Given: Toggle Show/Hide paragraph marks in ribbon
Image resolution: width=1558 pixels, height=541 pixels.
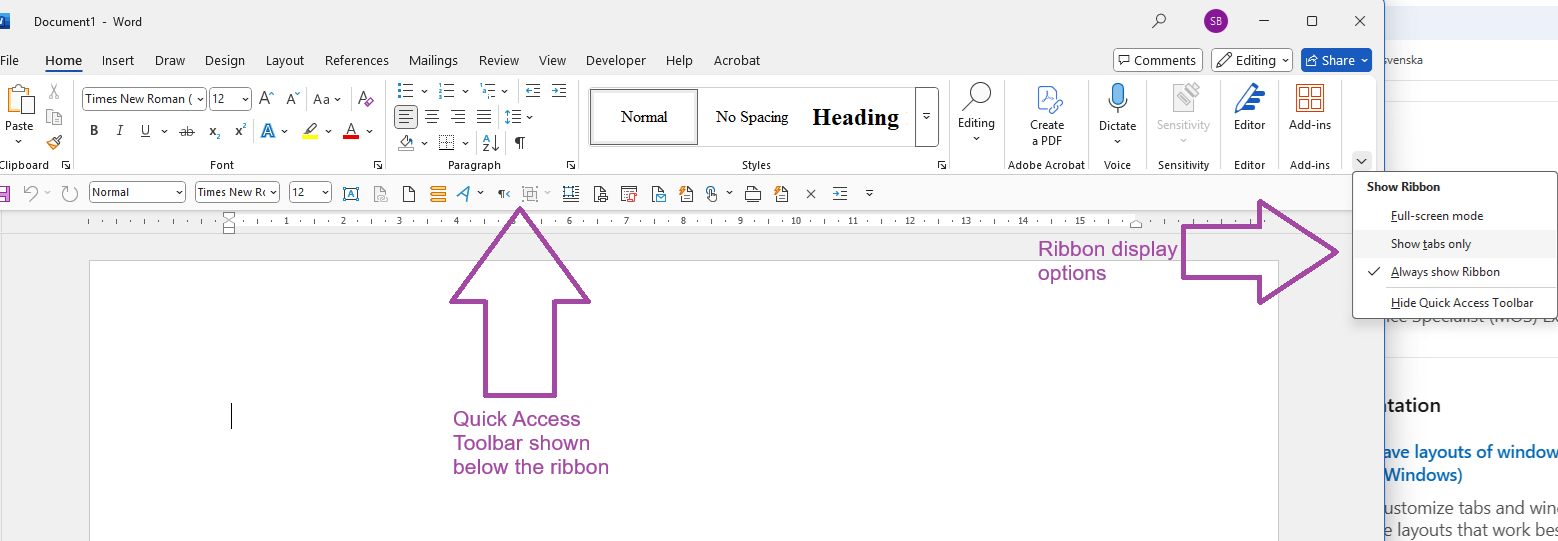Looking at the screenshot, I should tap(520, 143).
